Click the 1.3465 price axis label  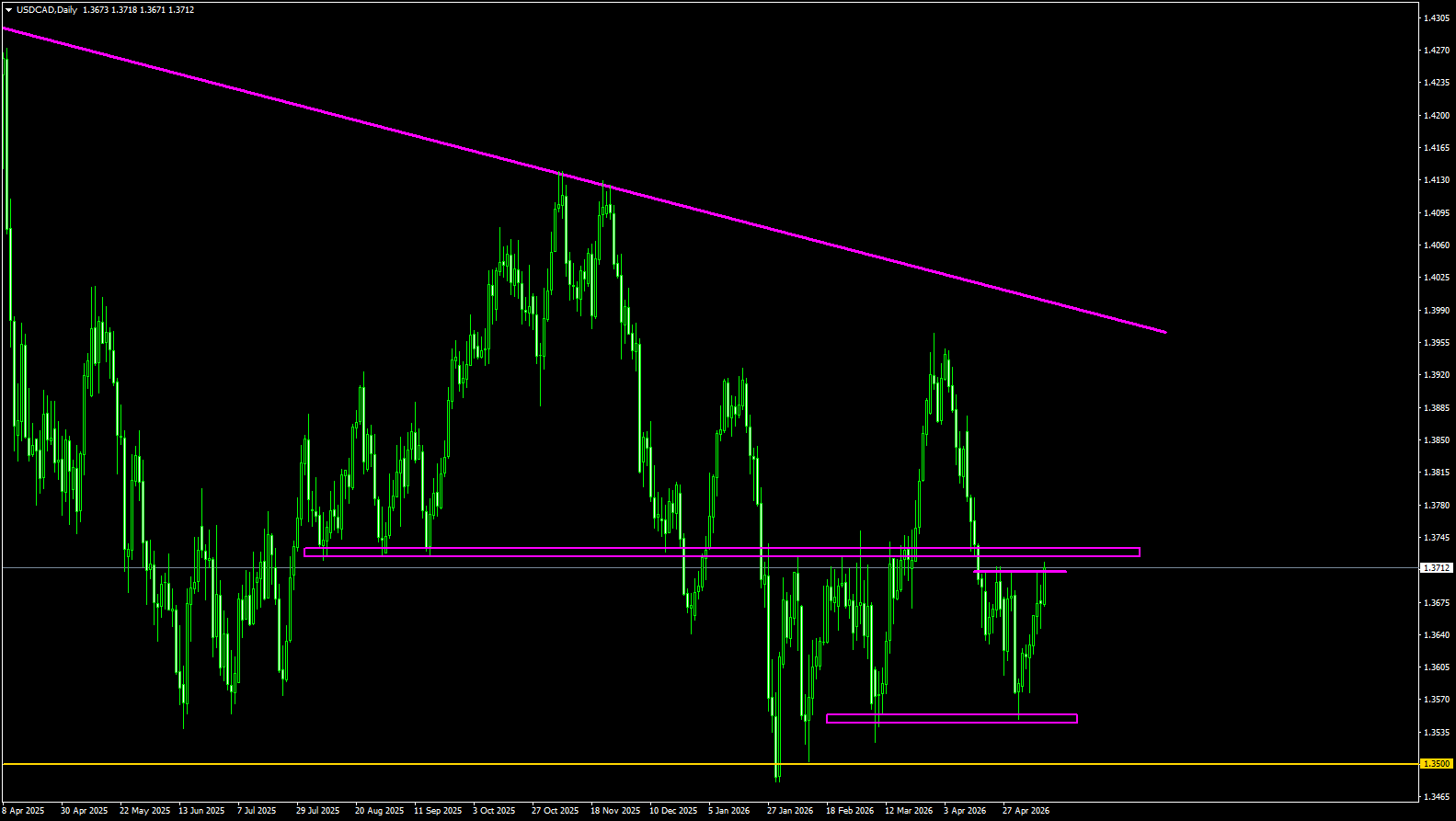[x=1437, y=797]
